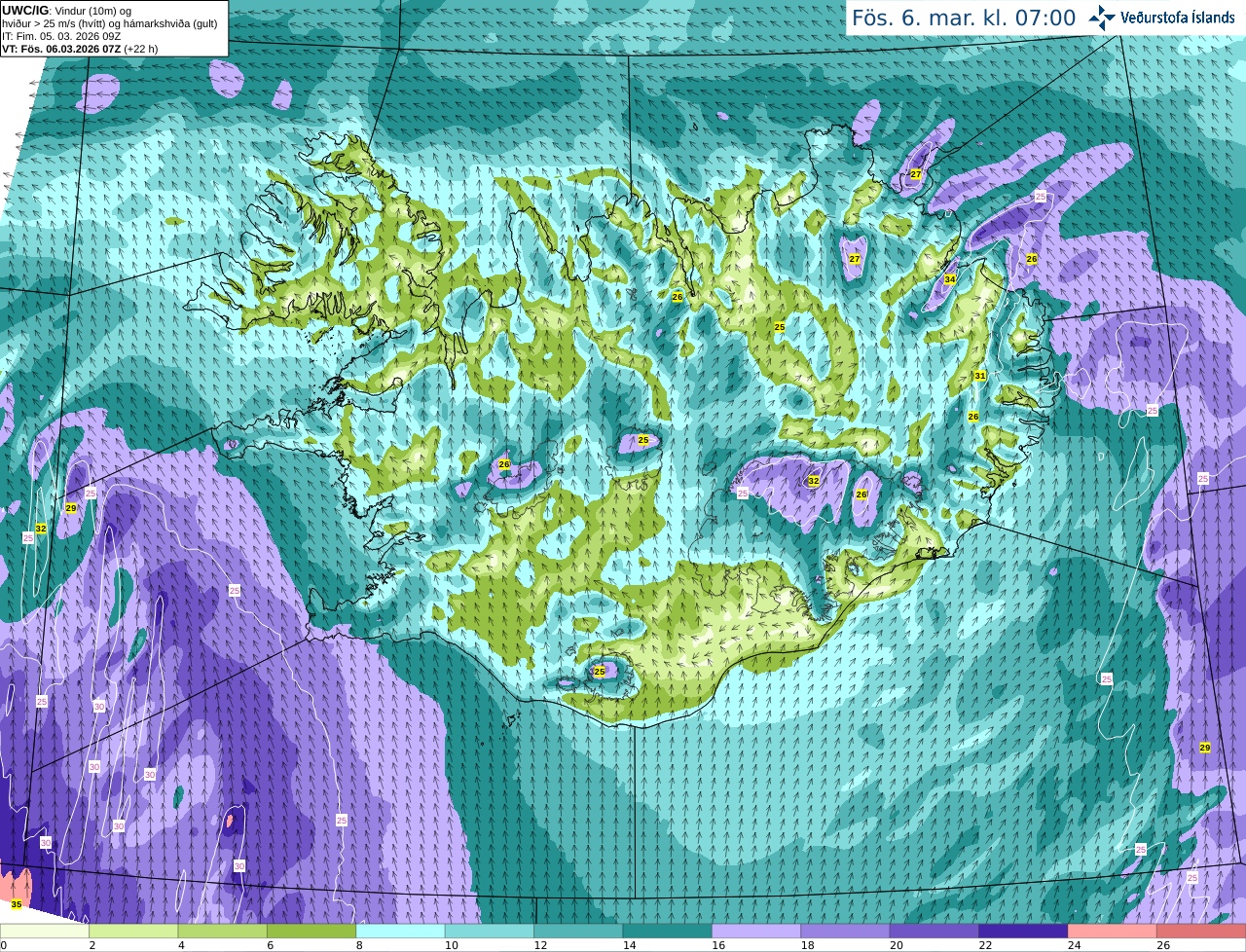This screenshot has width=1246, height=952.
Task: Pick the violet 20–22 legend swatch
Action: [934, 932]
